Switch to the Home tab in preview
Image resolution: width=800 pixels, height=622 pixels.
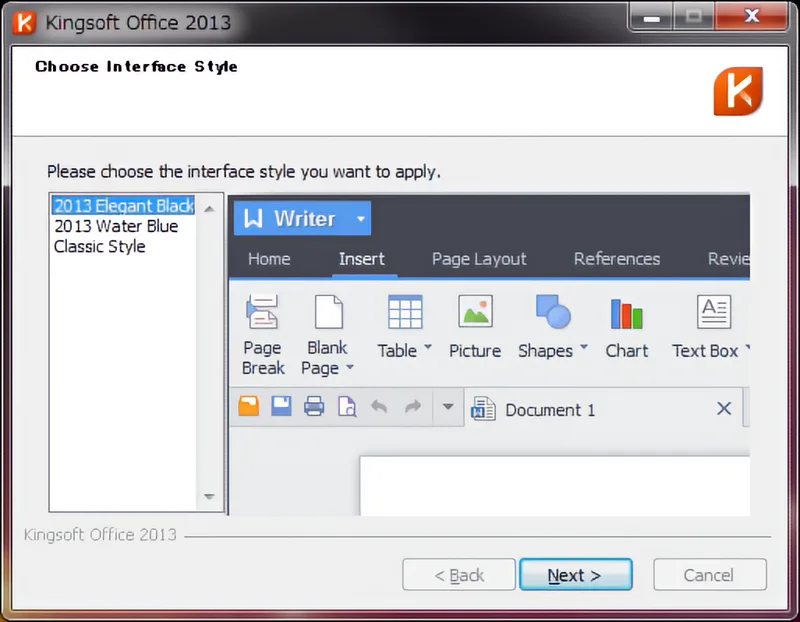pos(269,259)
